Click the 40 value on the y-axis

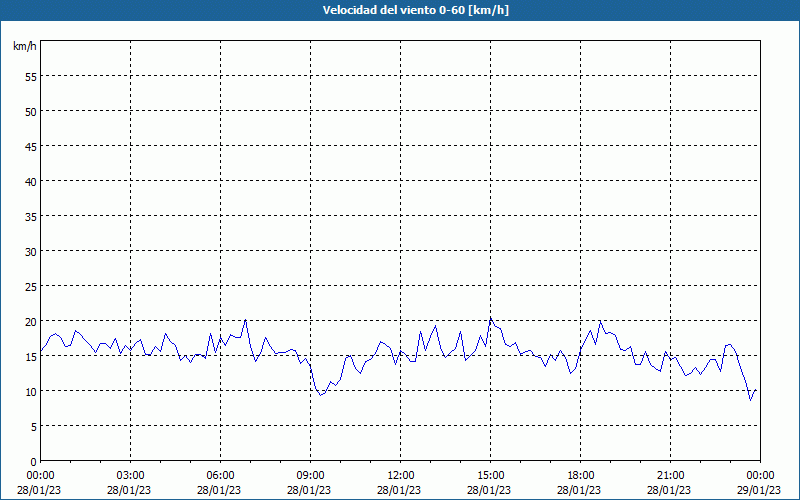click(31, 182)
